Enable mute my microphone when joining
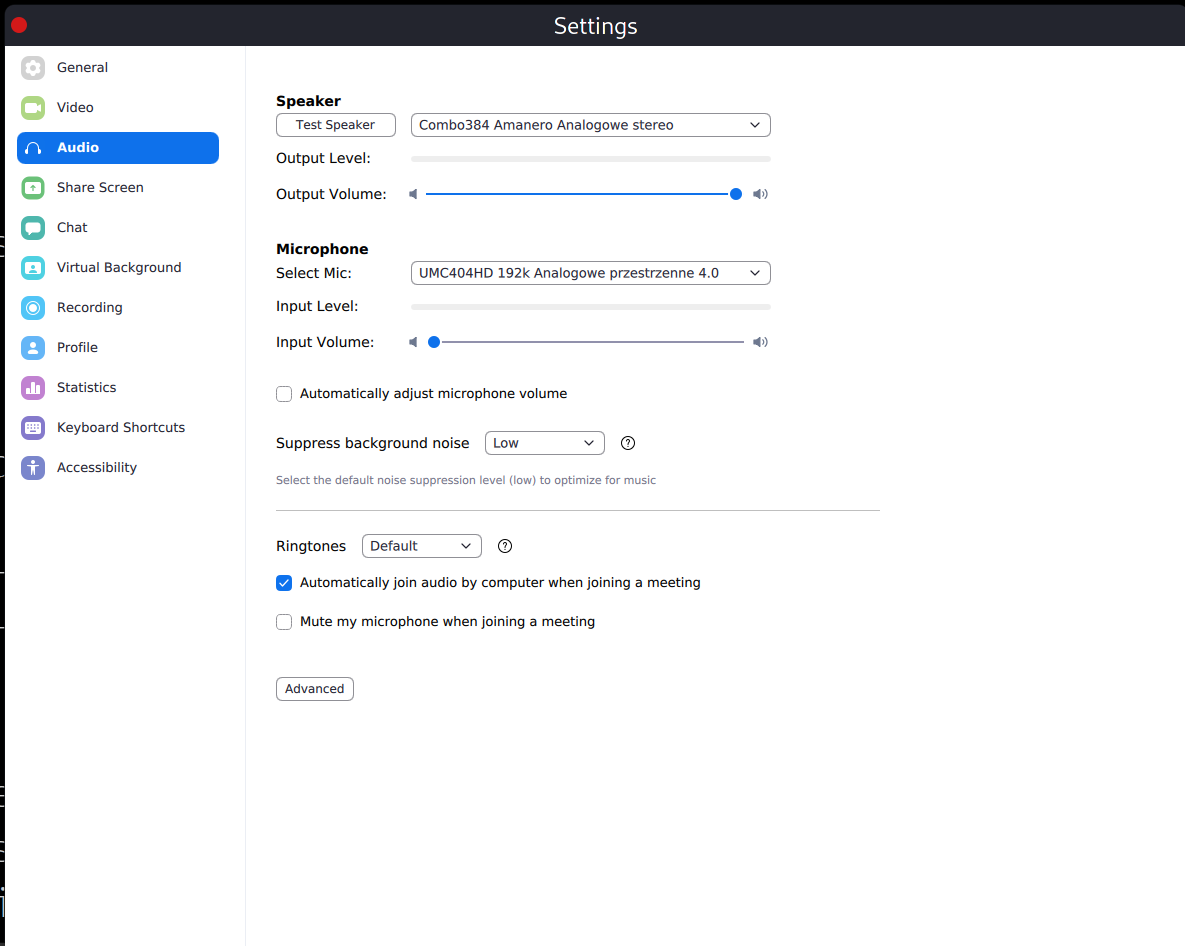1185x946 pixels. (x=284, y=622)
